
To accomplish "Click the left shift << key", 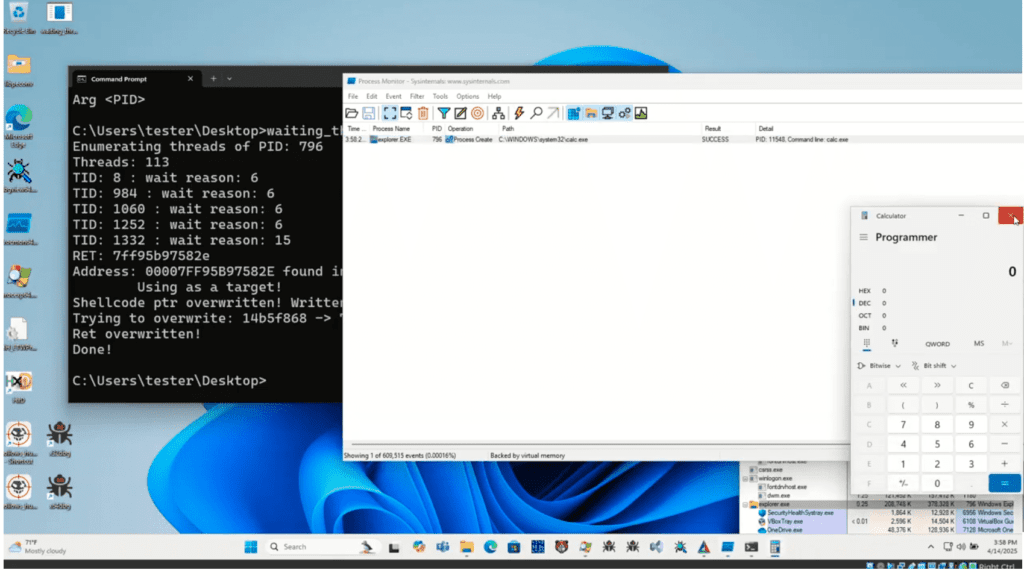I will [x=903, y=385].
